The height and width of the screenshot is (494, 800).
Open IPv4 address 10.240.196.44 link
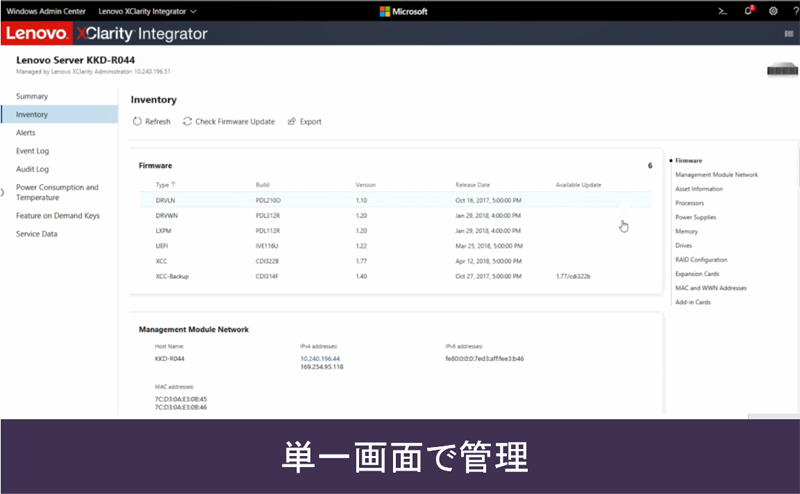tap(320, 359)
